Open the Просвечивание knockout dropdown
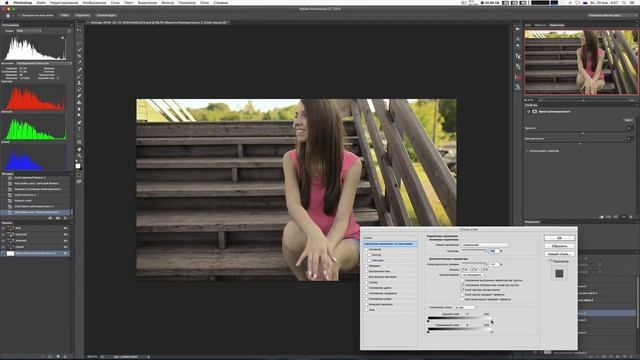Image resolution: width=640 pixels, height=360 pixels. 473,275
